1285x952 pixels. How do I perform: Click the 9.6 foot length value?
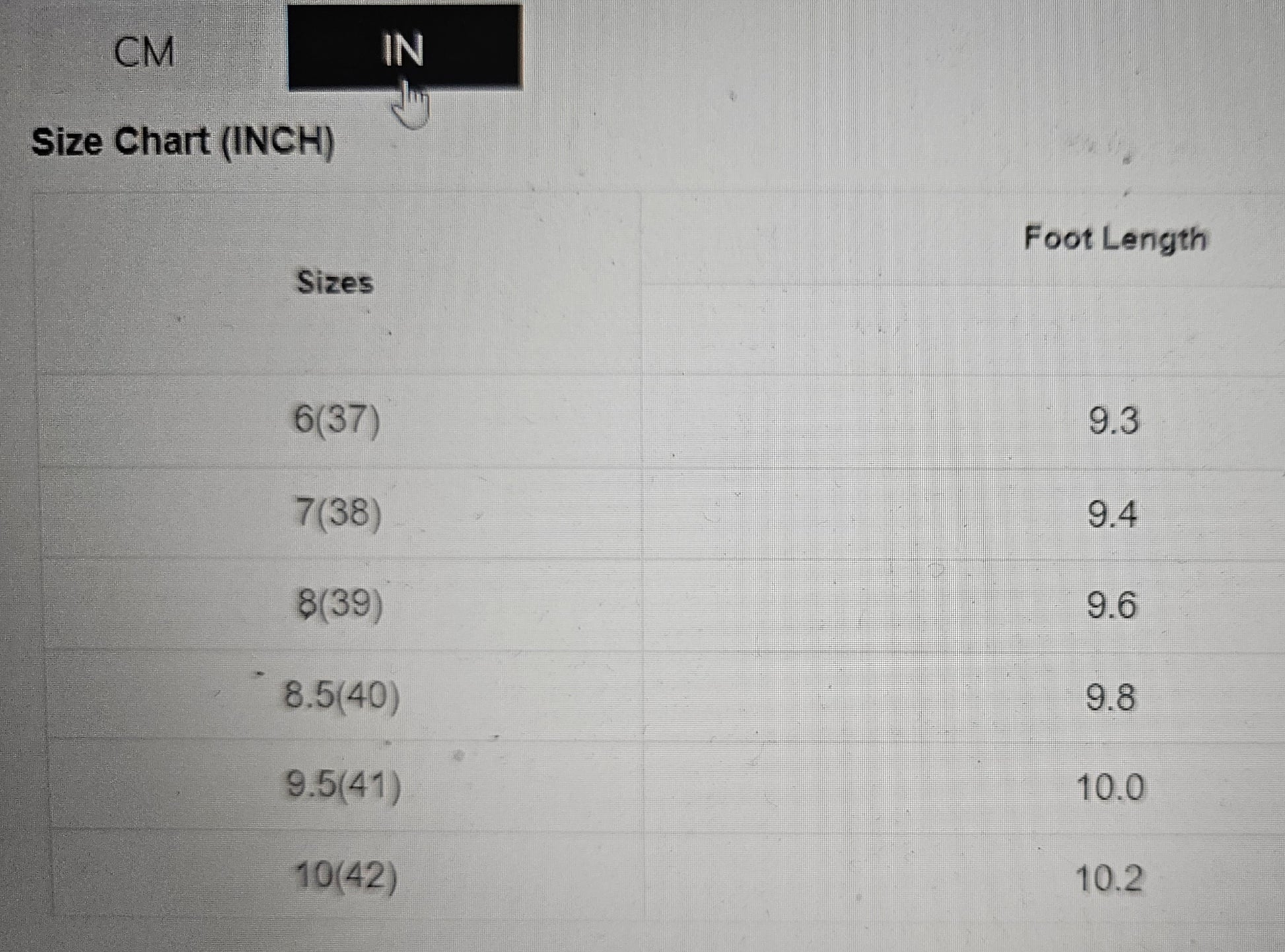(1112, 605)
